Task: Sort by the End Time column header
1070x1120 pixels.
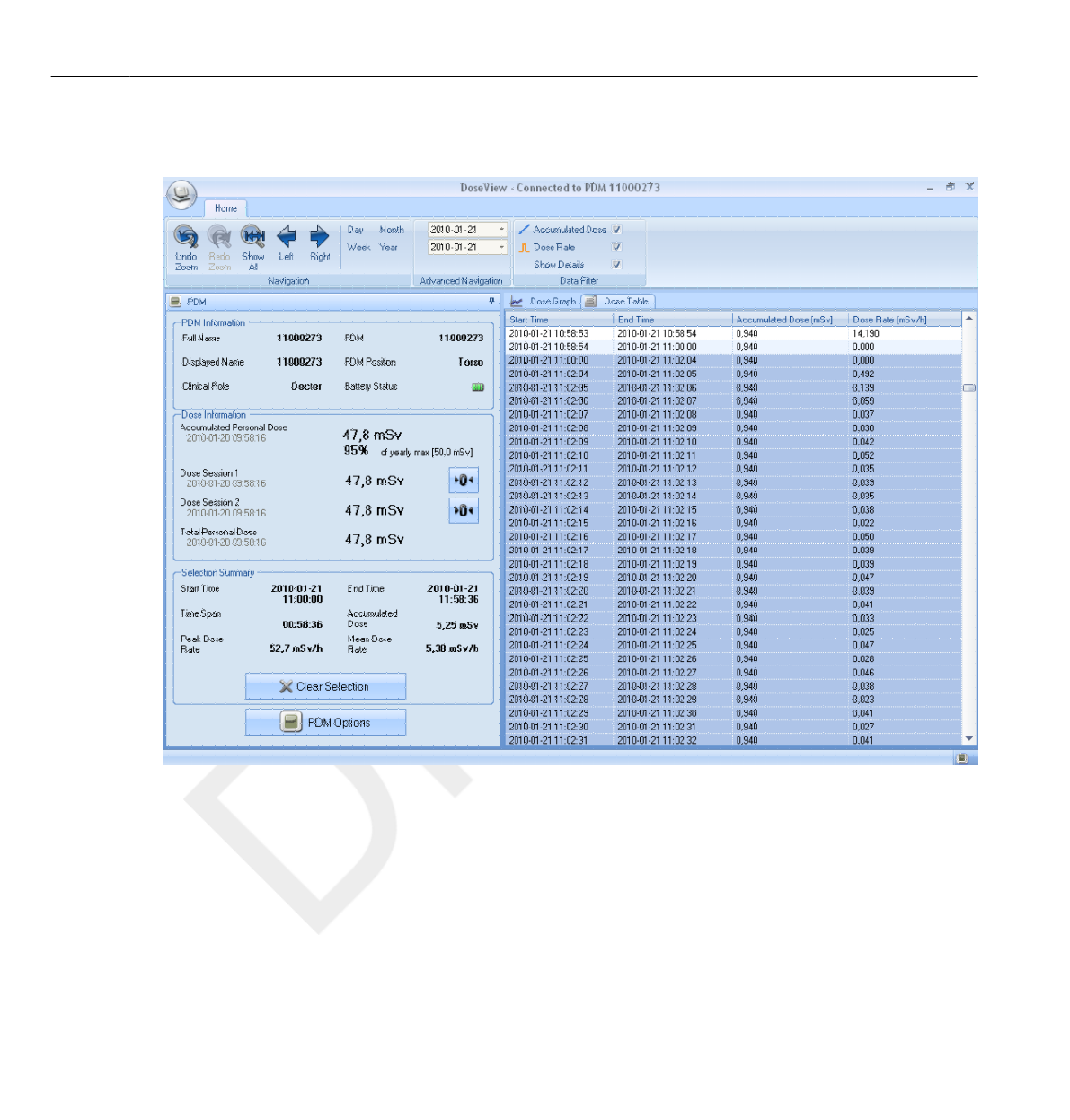Action: click(673, 320)
